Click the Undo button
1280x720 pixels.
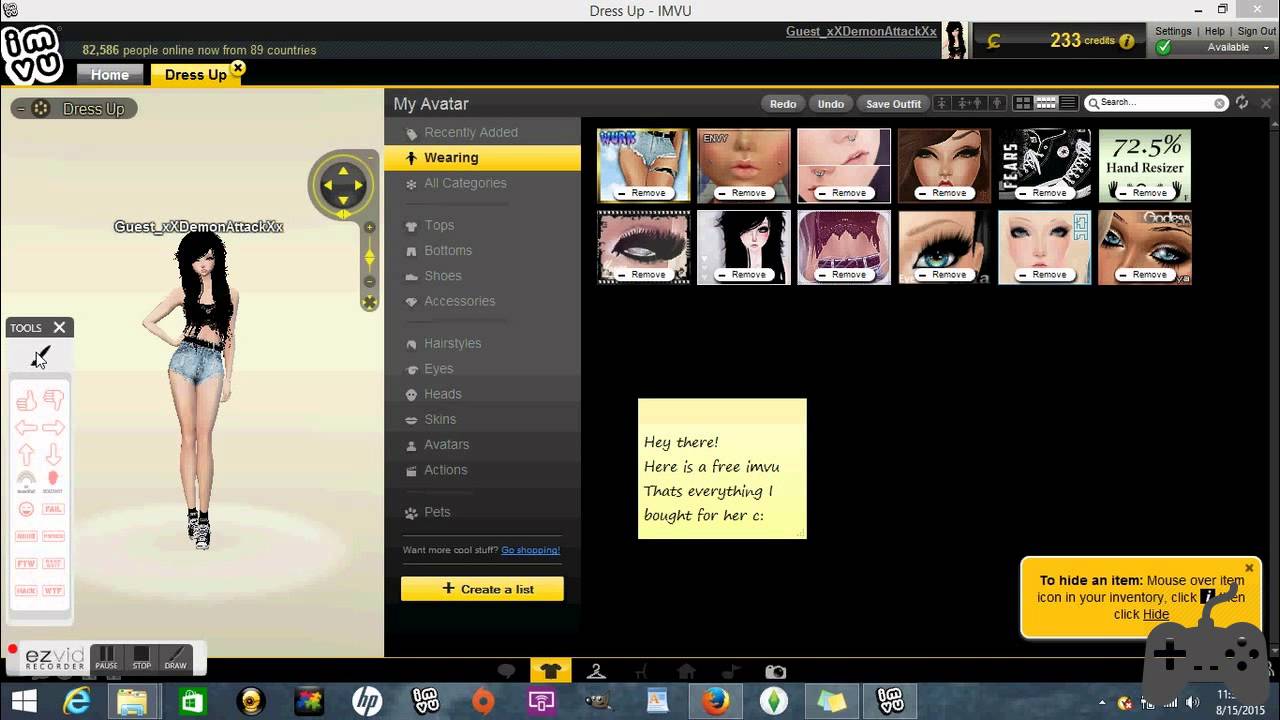[x=831, y=104]
